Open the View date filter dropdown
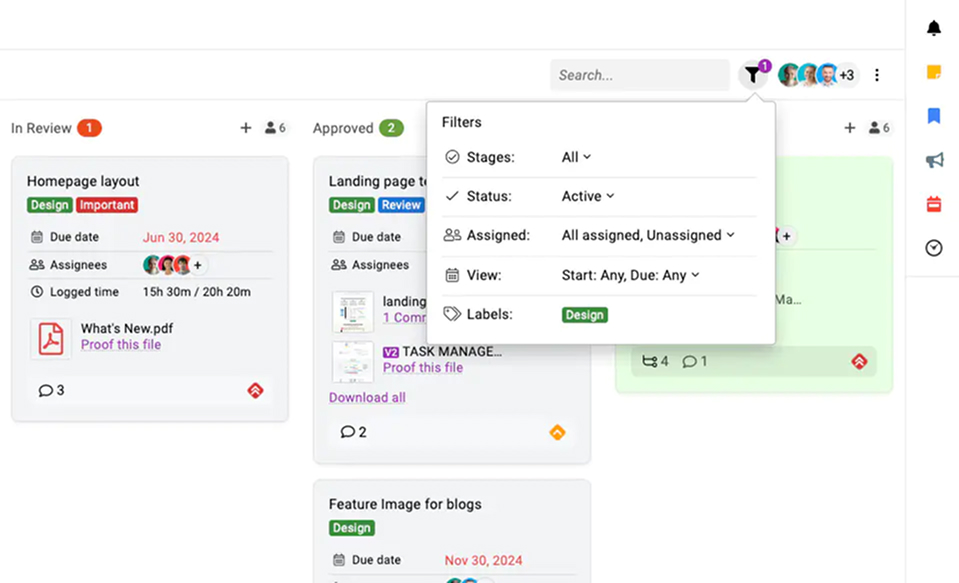959x583 pixels. 630,275
